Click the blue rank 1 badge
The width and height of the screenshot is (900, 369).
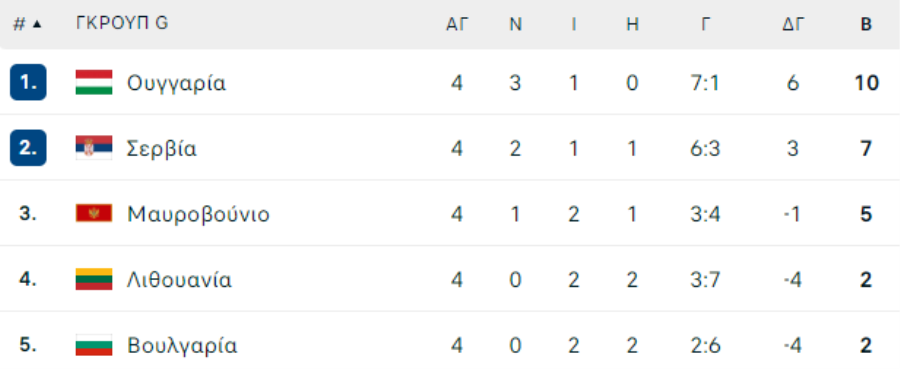click(28, 83)
